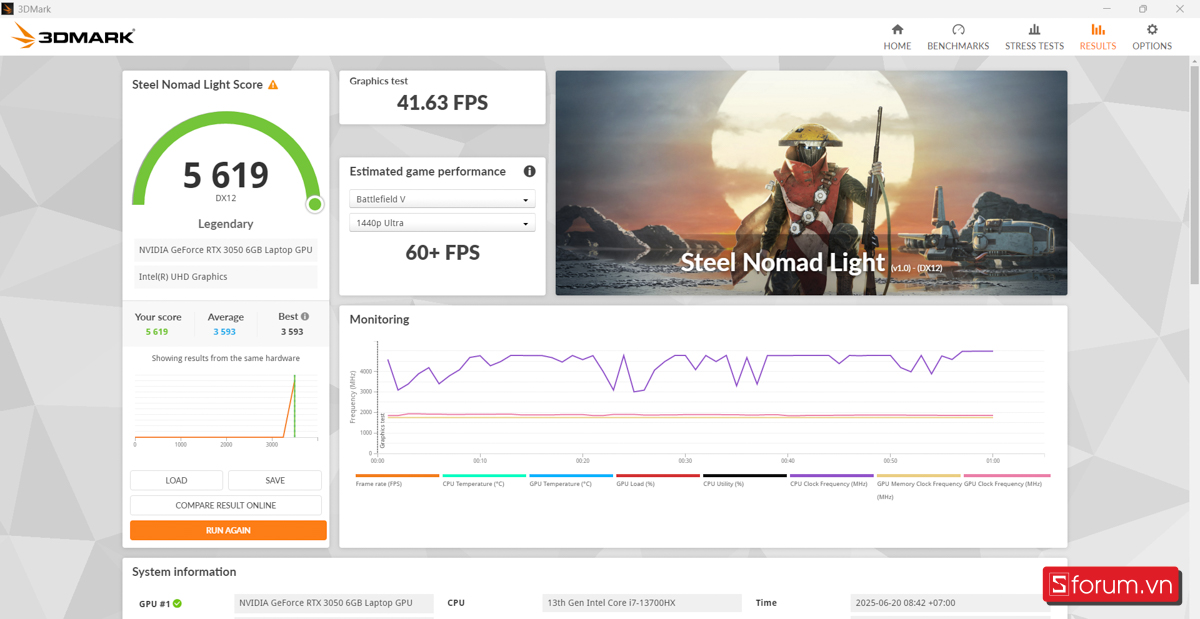The image size is (1200, 619).
Task: Toggle the GPU Temperature legend series
Action: (x=571, y=480)
